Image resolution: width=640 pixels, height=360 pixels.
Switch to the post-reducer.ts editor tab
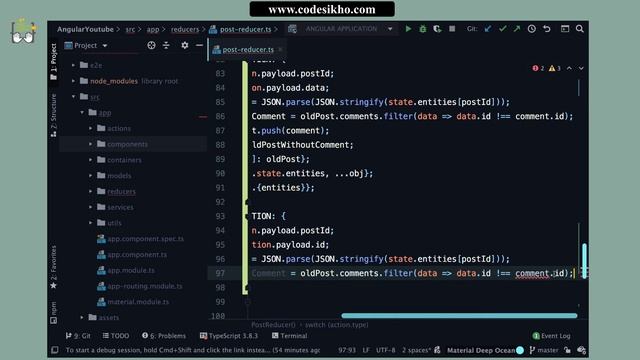coord(248,49)
